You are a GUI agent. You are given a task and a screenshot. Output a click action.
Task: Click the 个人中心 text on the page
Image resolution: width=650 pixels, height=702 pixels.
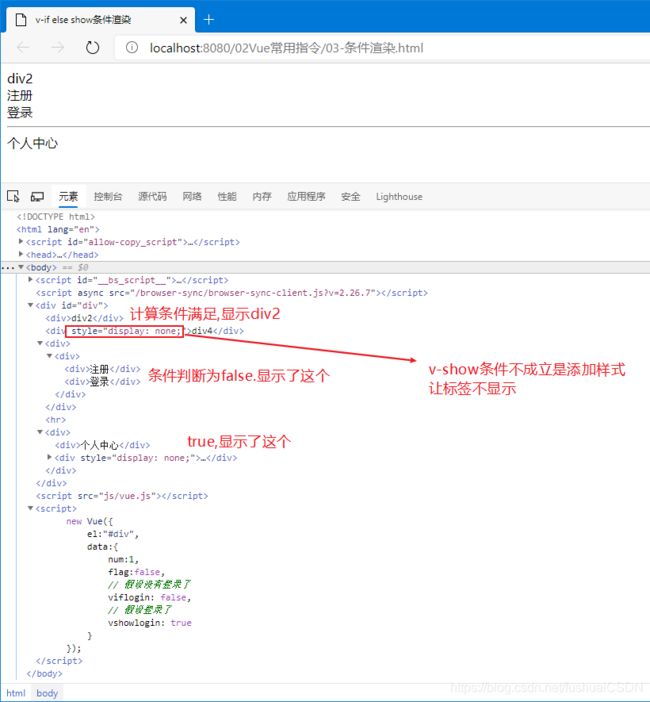click(32, 143)
